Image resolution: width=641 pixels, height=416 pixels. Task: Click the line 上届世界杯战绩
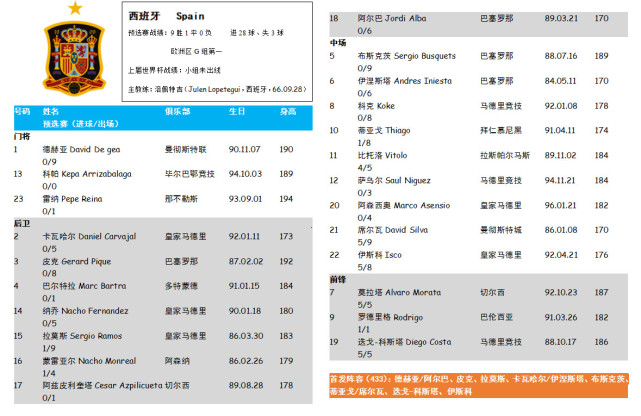[x=175, y=70]
